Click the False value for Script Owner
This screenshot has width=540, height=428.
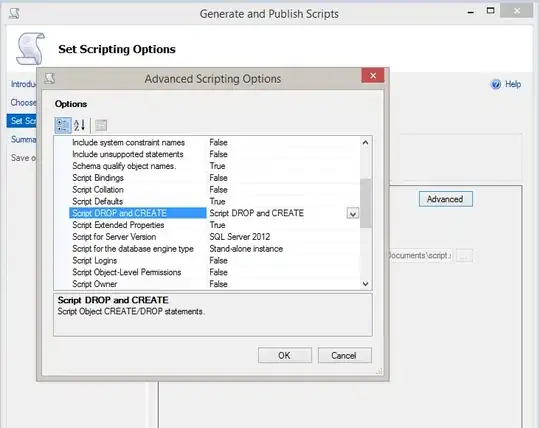coord(218,284)
